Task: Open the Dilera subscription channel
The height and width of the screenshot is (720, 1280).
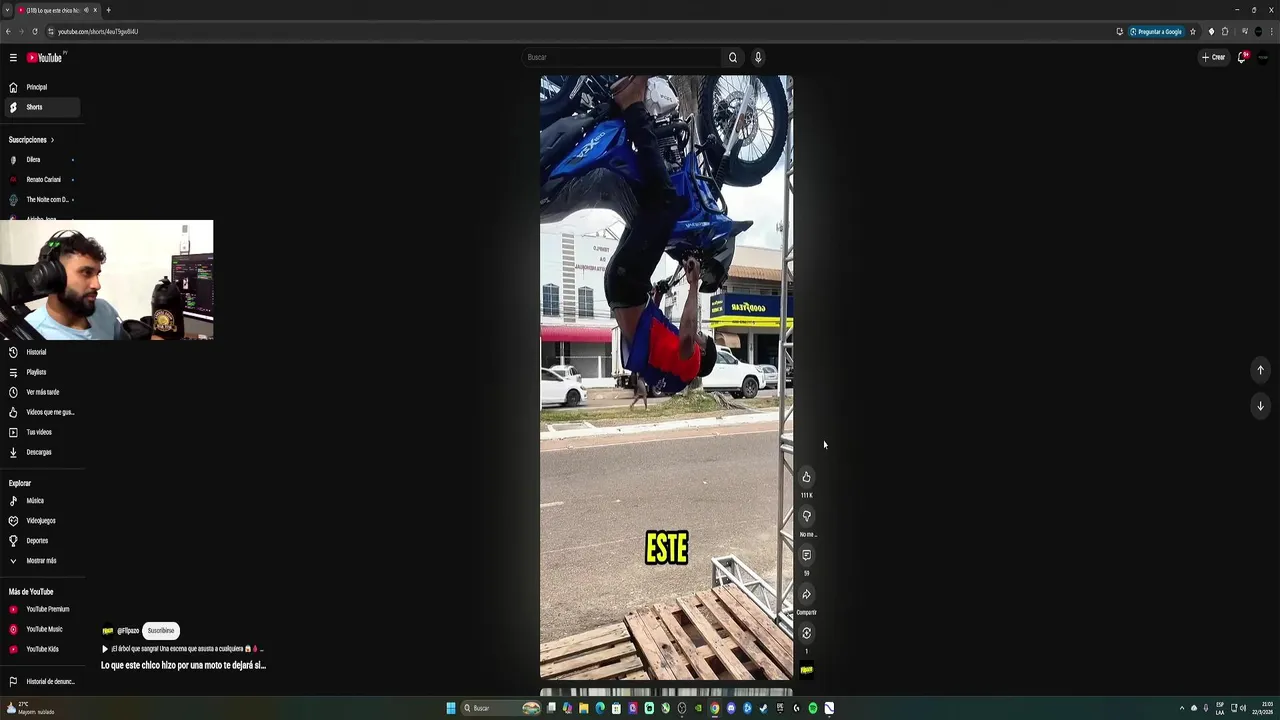Action: click(40, 160)
